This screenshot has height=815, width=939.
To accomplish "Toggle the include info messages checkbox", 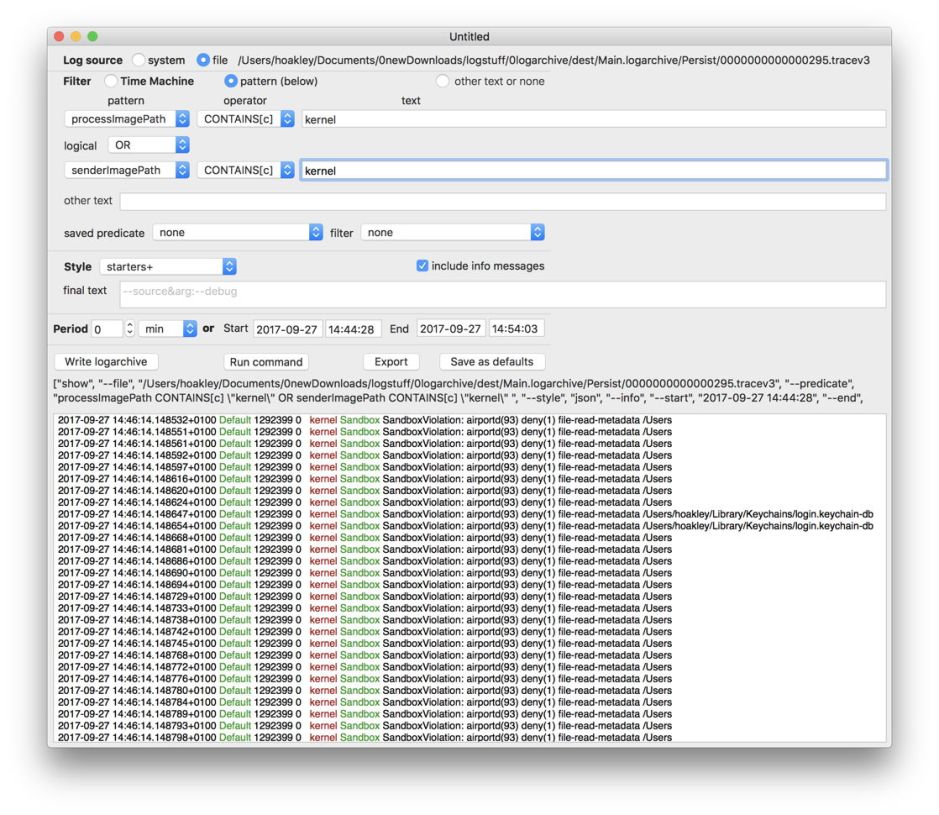I will click(422, 266).
